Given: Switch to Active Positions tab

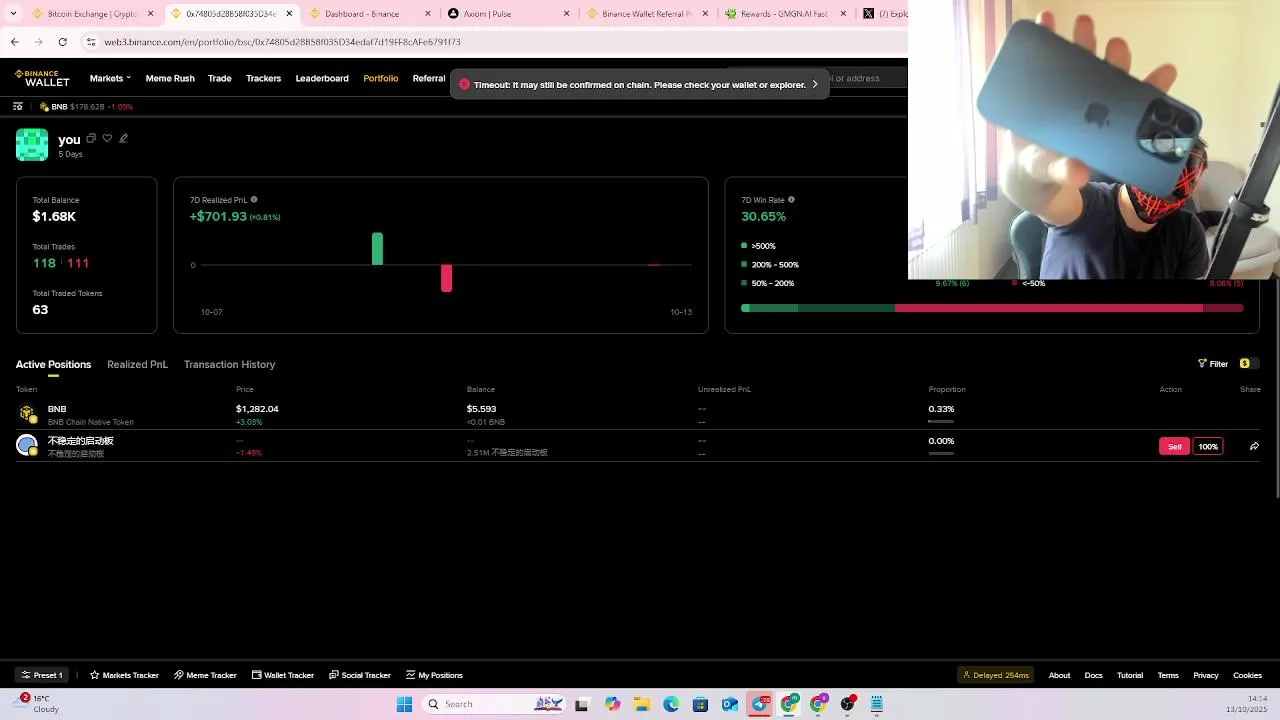Looking at the screenshot, I should [53, 364].
